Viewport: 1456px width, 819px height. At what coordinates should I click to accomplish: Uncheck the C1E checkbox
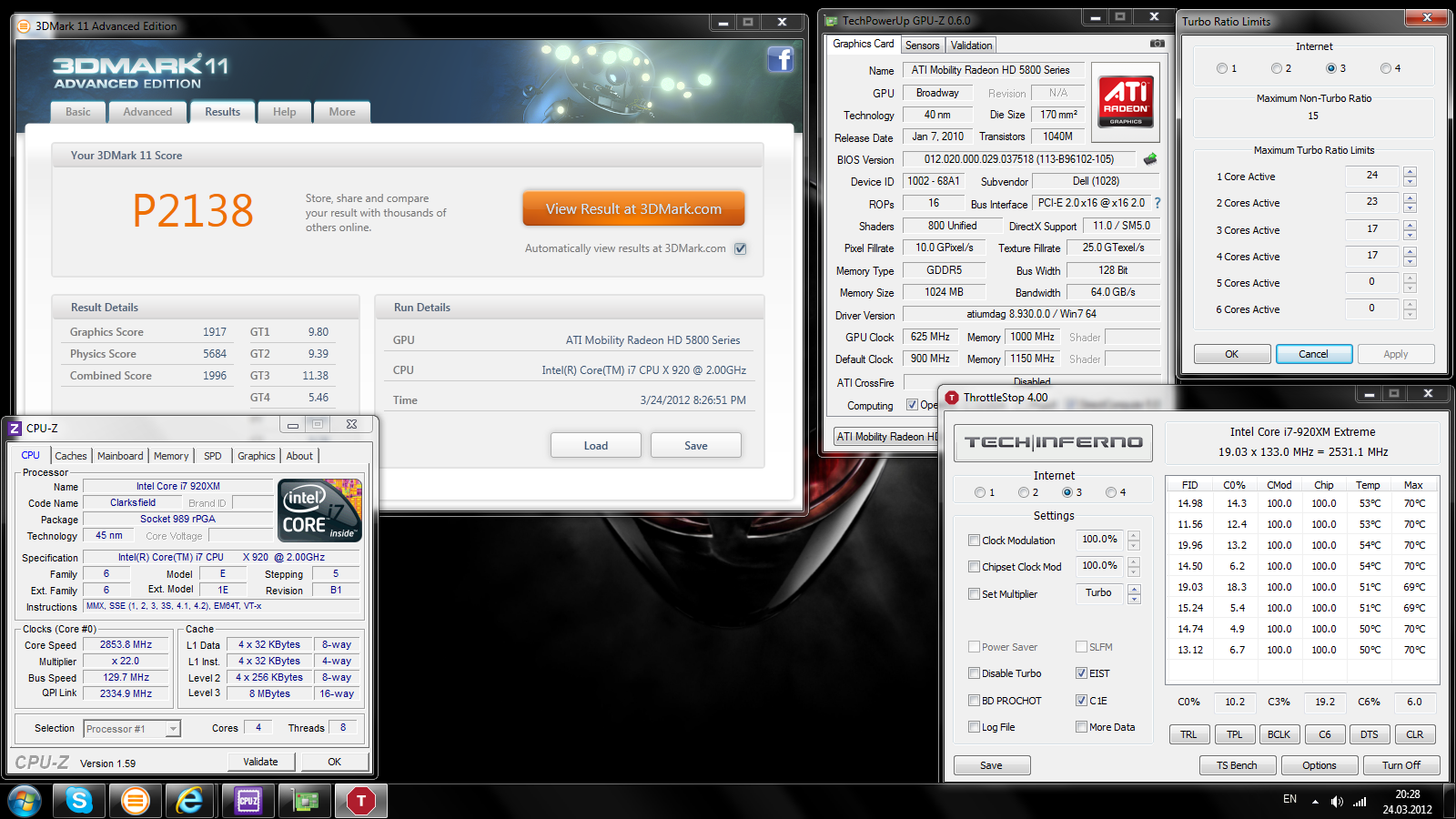(x=1082, y=701)
